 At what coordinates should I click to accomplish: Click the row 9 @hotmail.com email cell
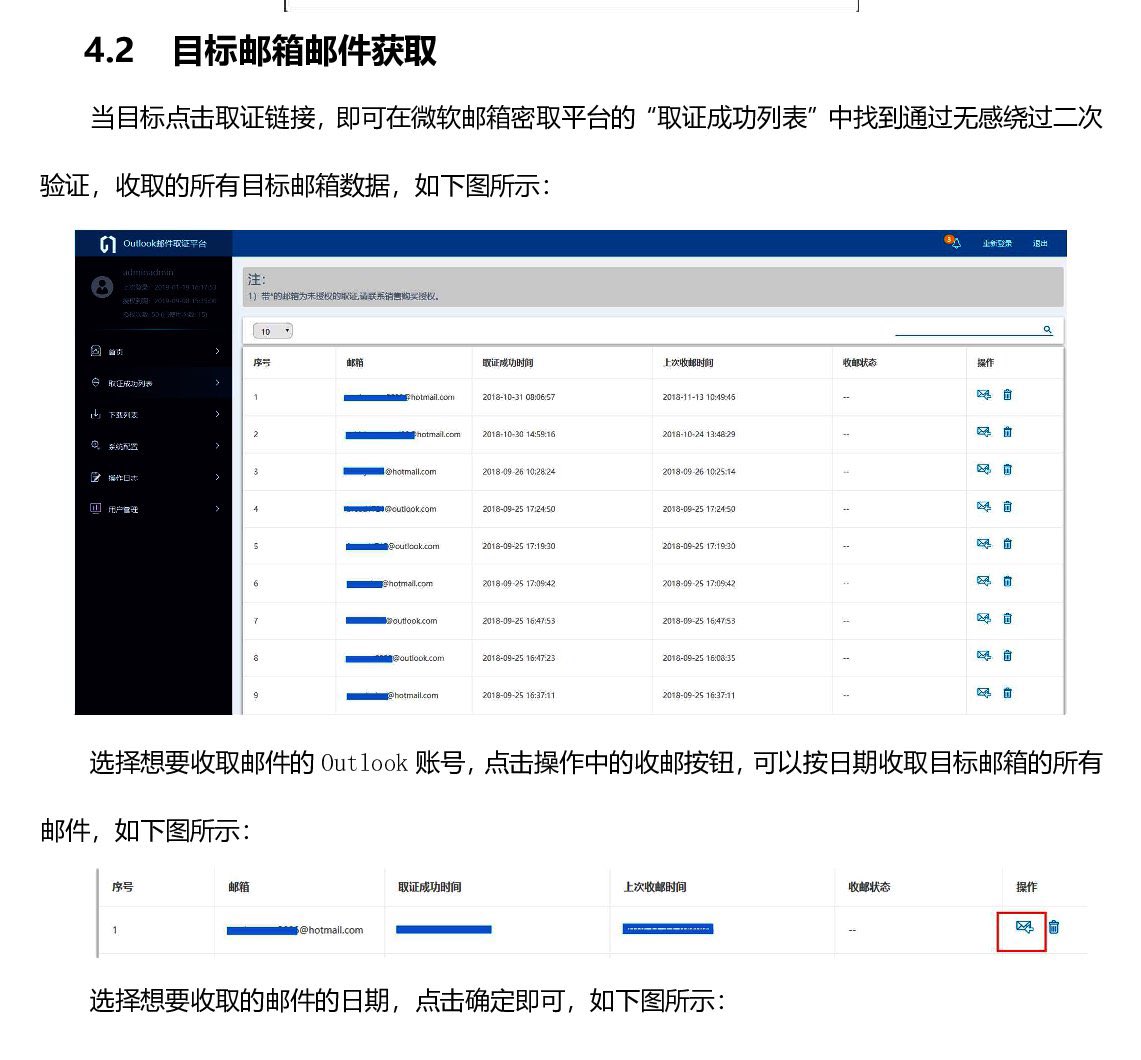[392, 696]
